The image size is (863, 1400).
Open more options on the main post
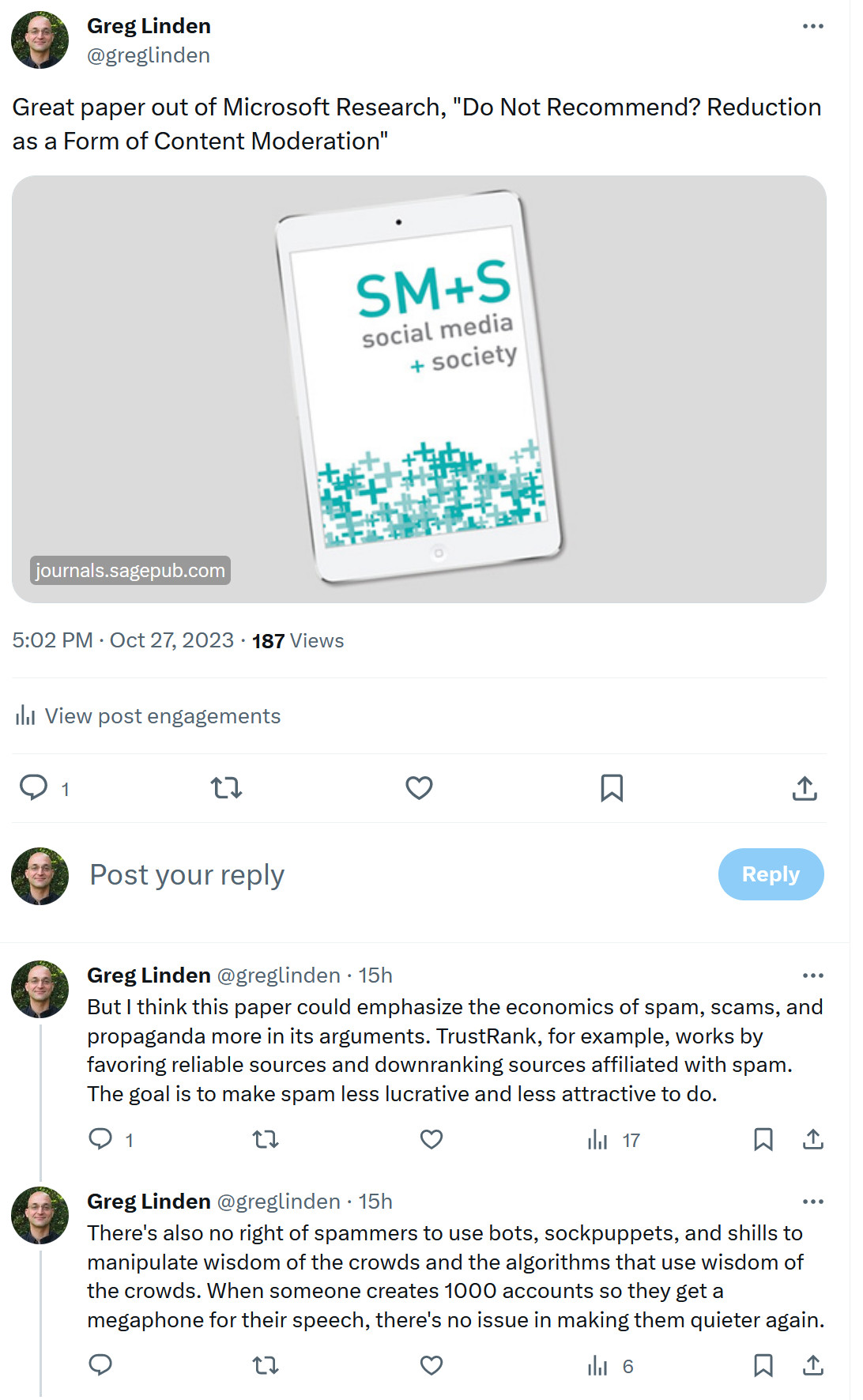tap(812, 26)
